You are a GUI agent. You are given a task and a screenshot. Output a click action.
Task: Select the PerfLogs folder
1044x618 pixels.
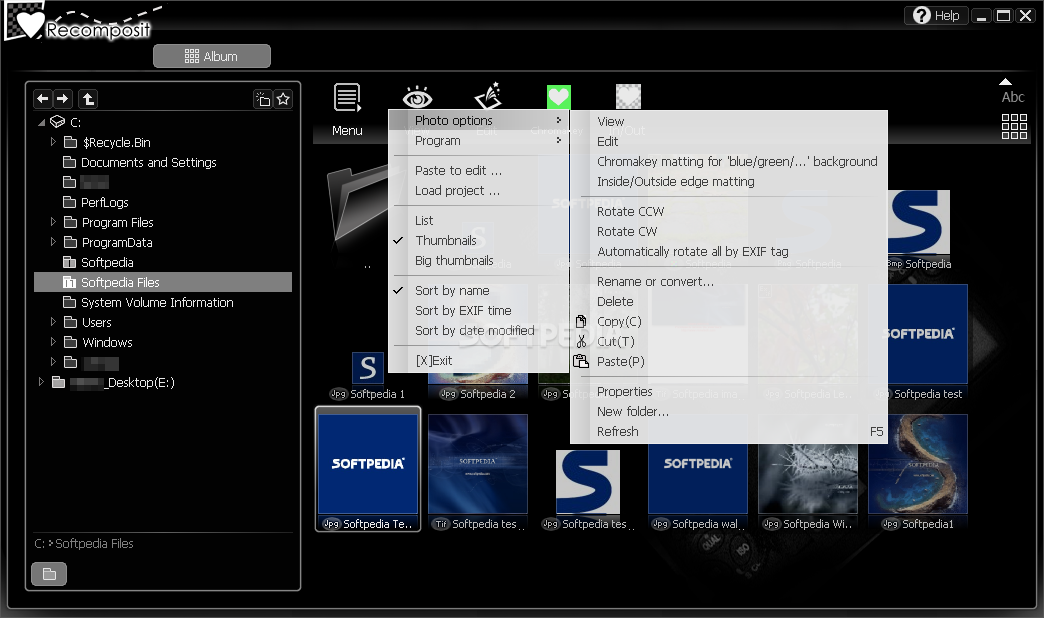105,202
